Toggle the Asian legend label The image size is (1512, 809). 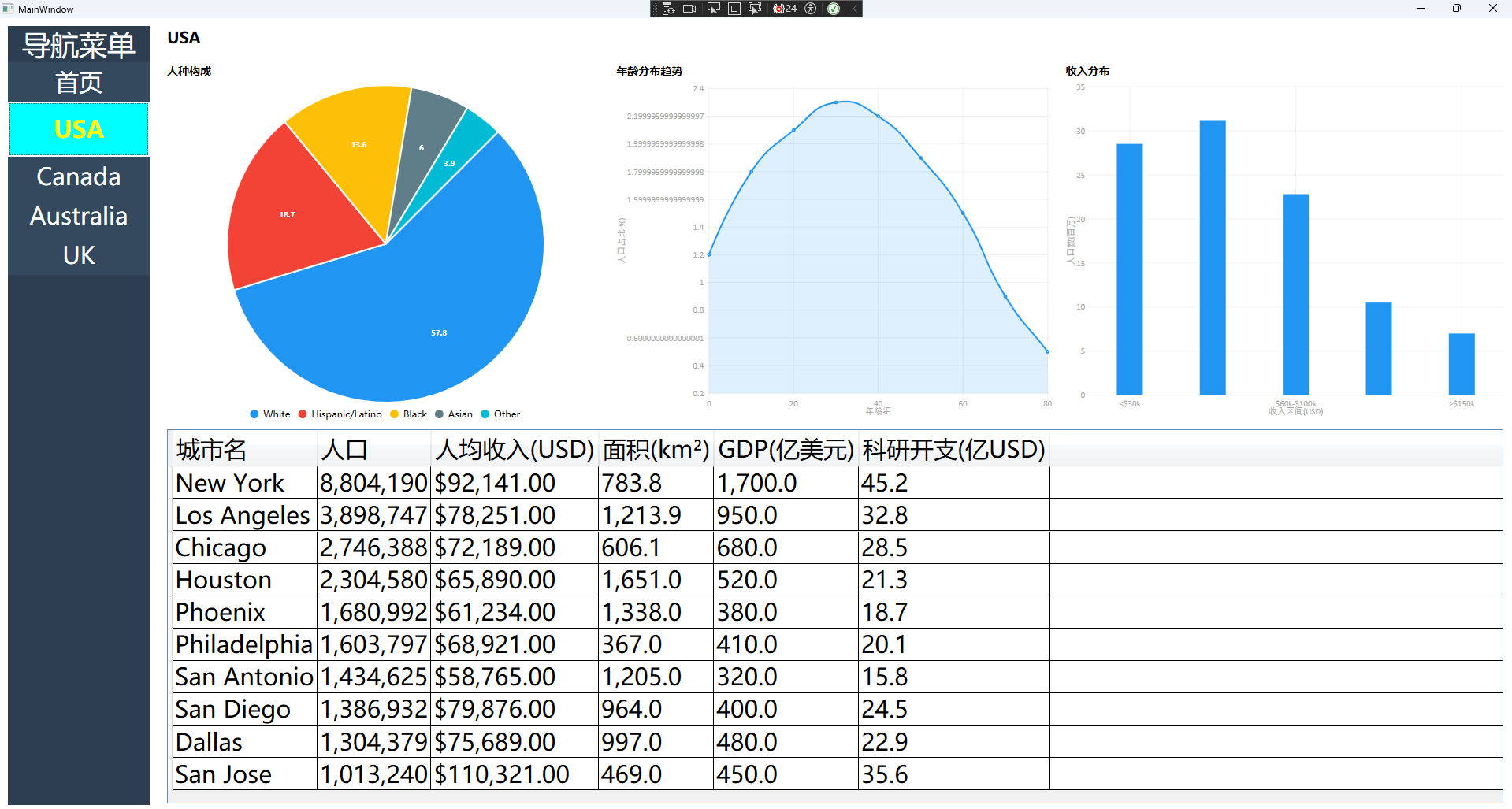tap(460, 414)
